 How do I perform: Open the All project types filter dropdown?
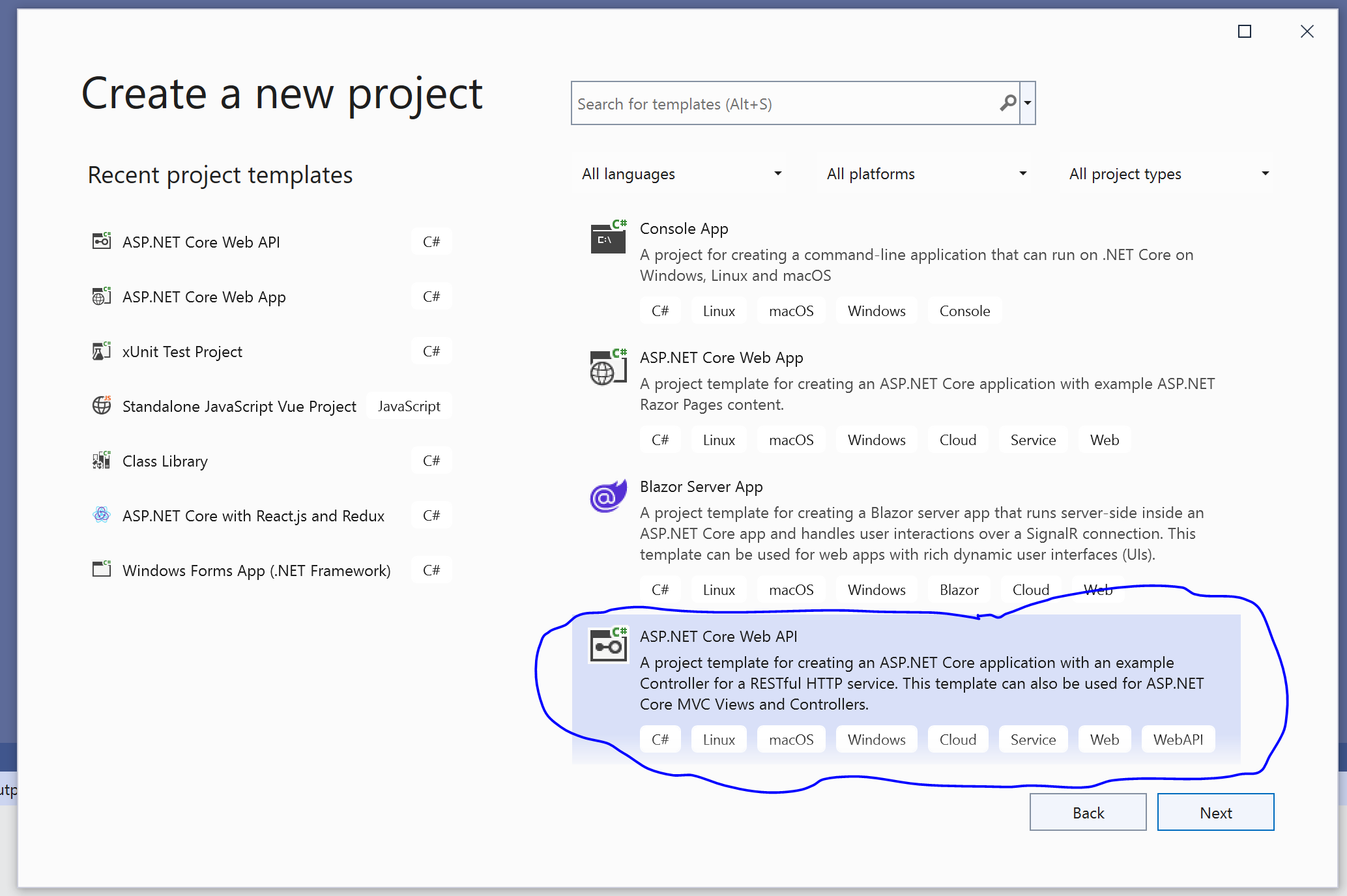(1168, 174)
